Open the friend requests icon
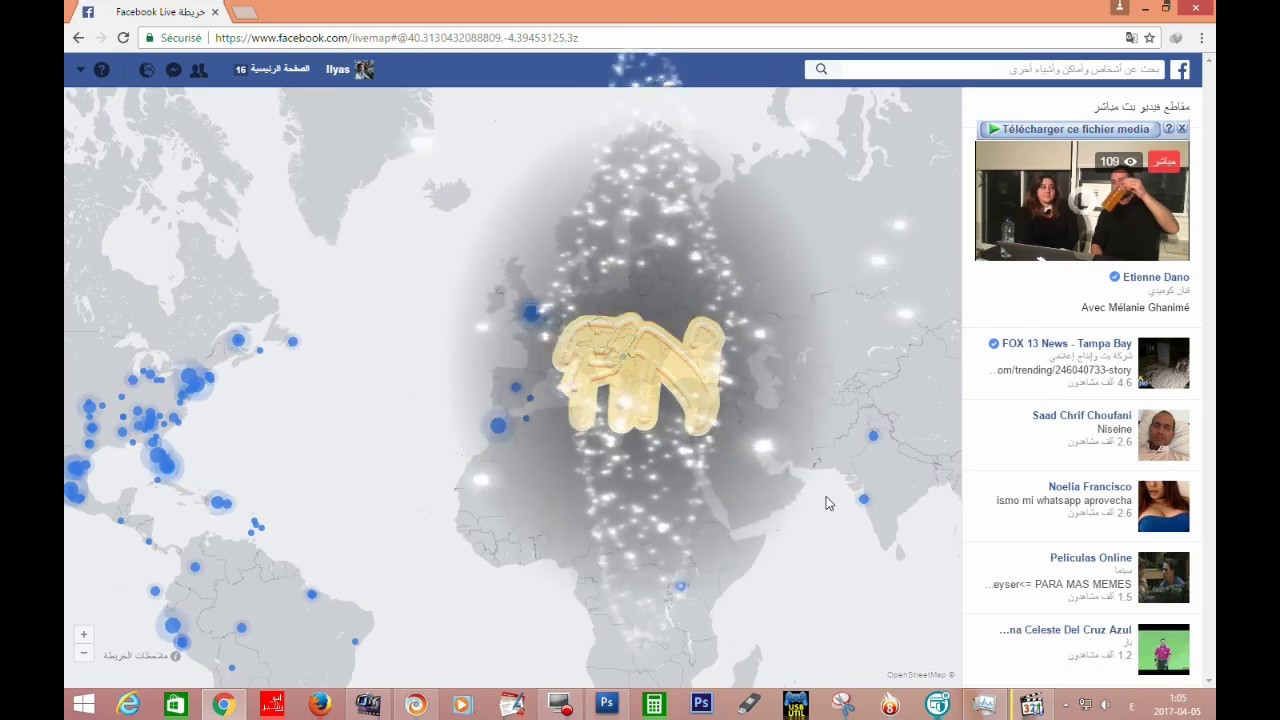Image resolution: width=1280 pixels, height=720 pixels. (199, 70)
